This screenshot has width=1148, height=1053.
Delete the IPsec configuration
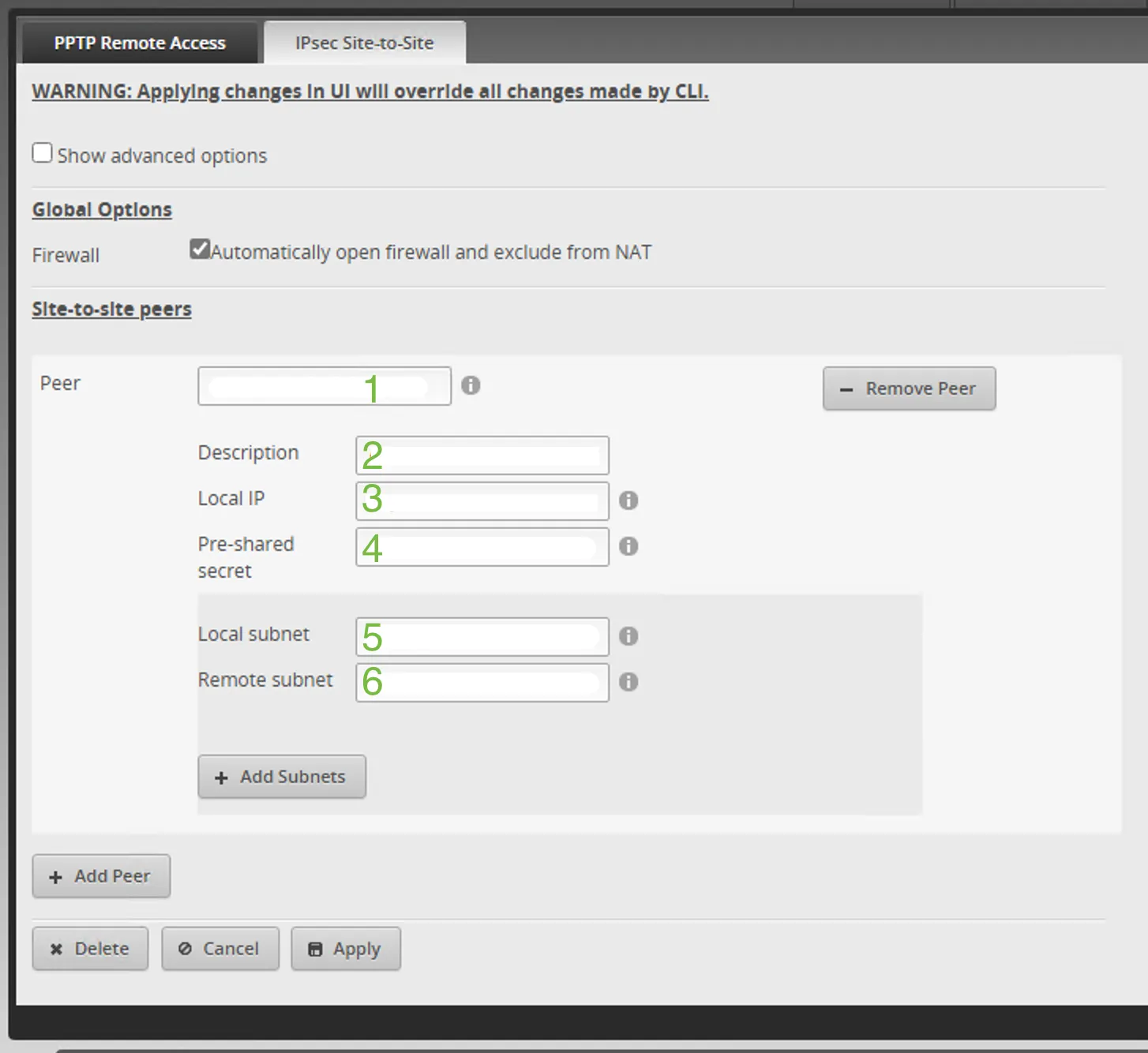tap(90, 949)
